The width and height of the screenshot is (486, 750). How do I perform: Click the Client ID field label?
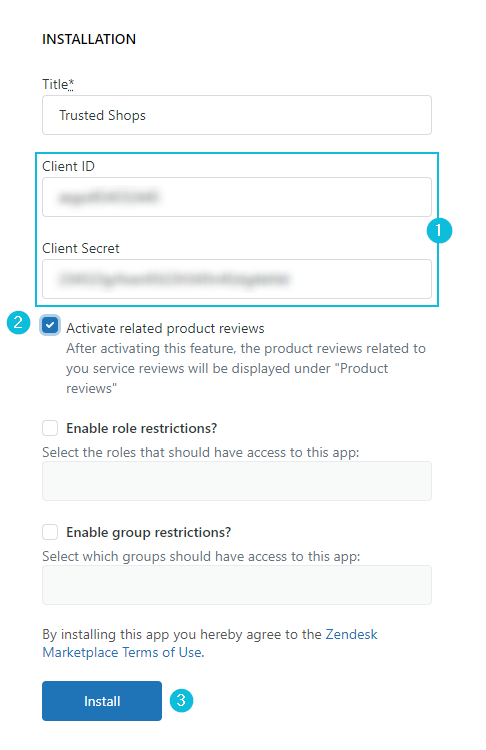click(68, 166)
